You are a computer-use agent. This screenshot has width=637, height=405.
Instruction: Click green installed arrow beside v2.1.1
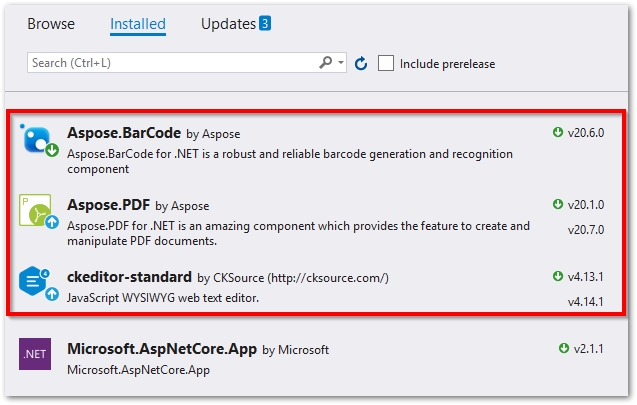point(565,349)
